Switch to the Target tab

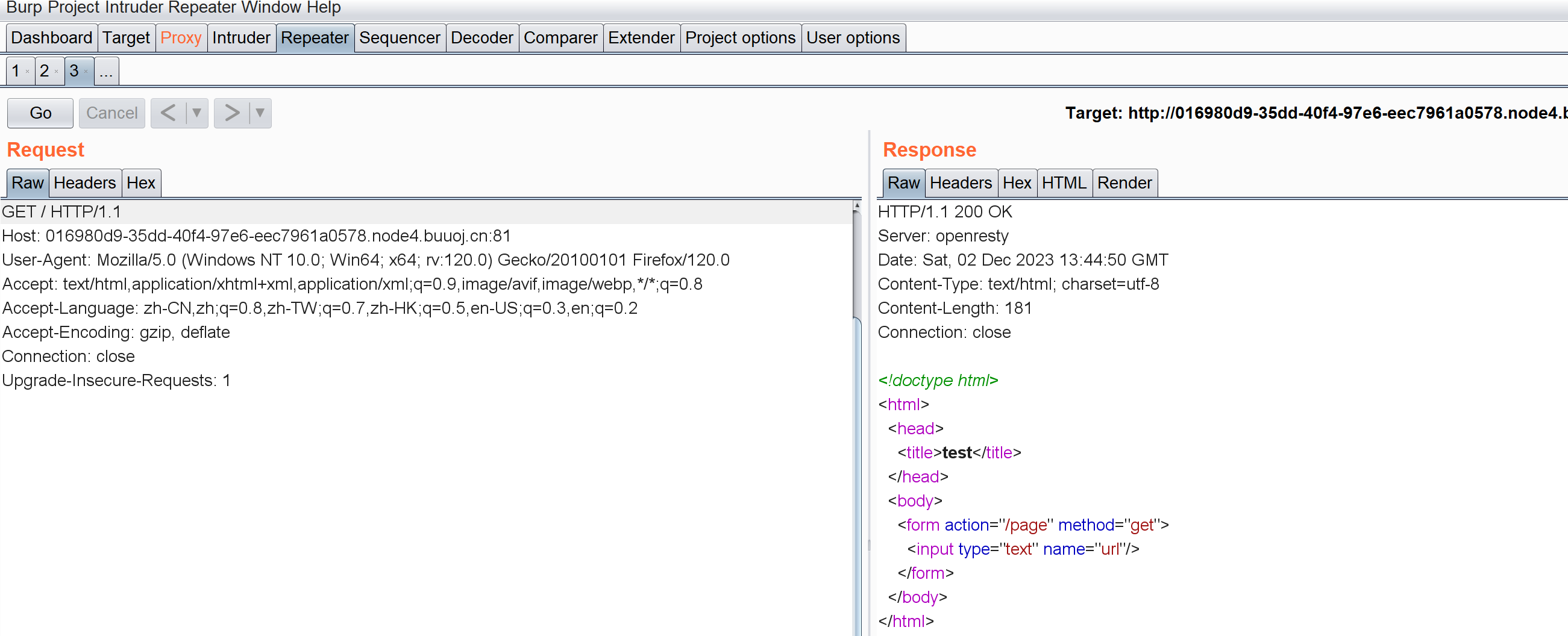[x=126, y=38]
